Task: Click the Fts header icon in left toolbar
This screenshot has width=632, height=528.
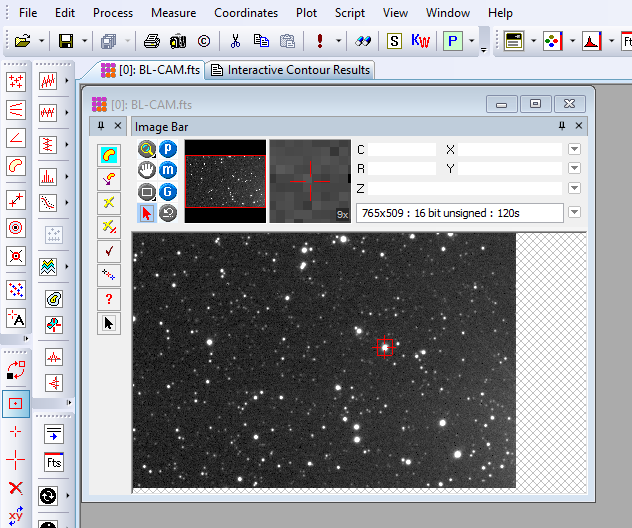Action: 53,463
